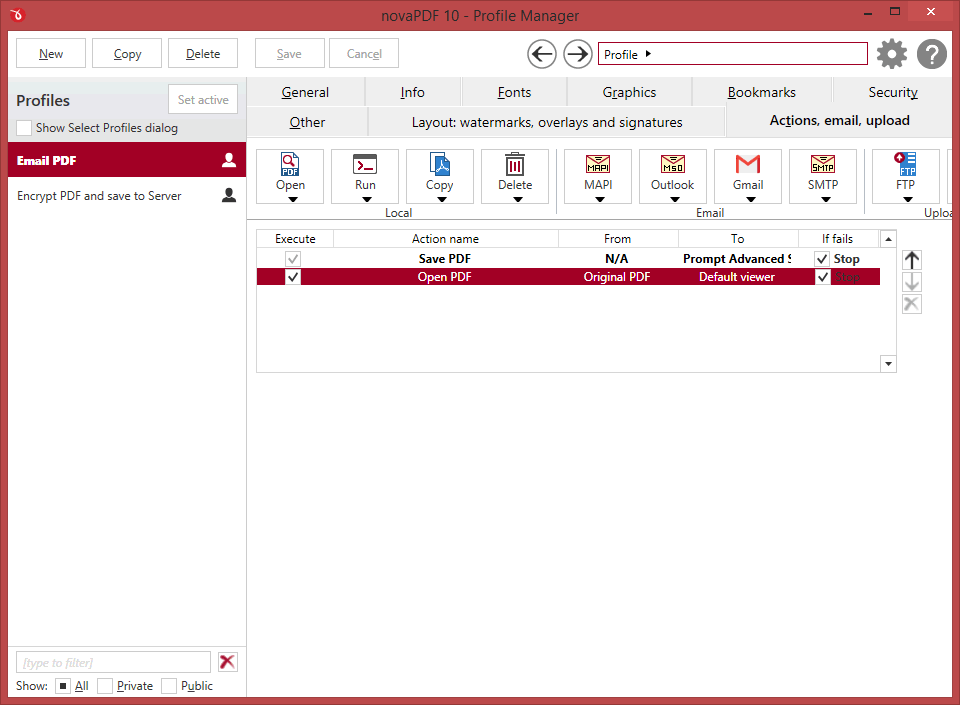Clear the profile filter with red X
This screenshot has width=960, height=705.
(227, 662)
